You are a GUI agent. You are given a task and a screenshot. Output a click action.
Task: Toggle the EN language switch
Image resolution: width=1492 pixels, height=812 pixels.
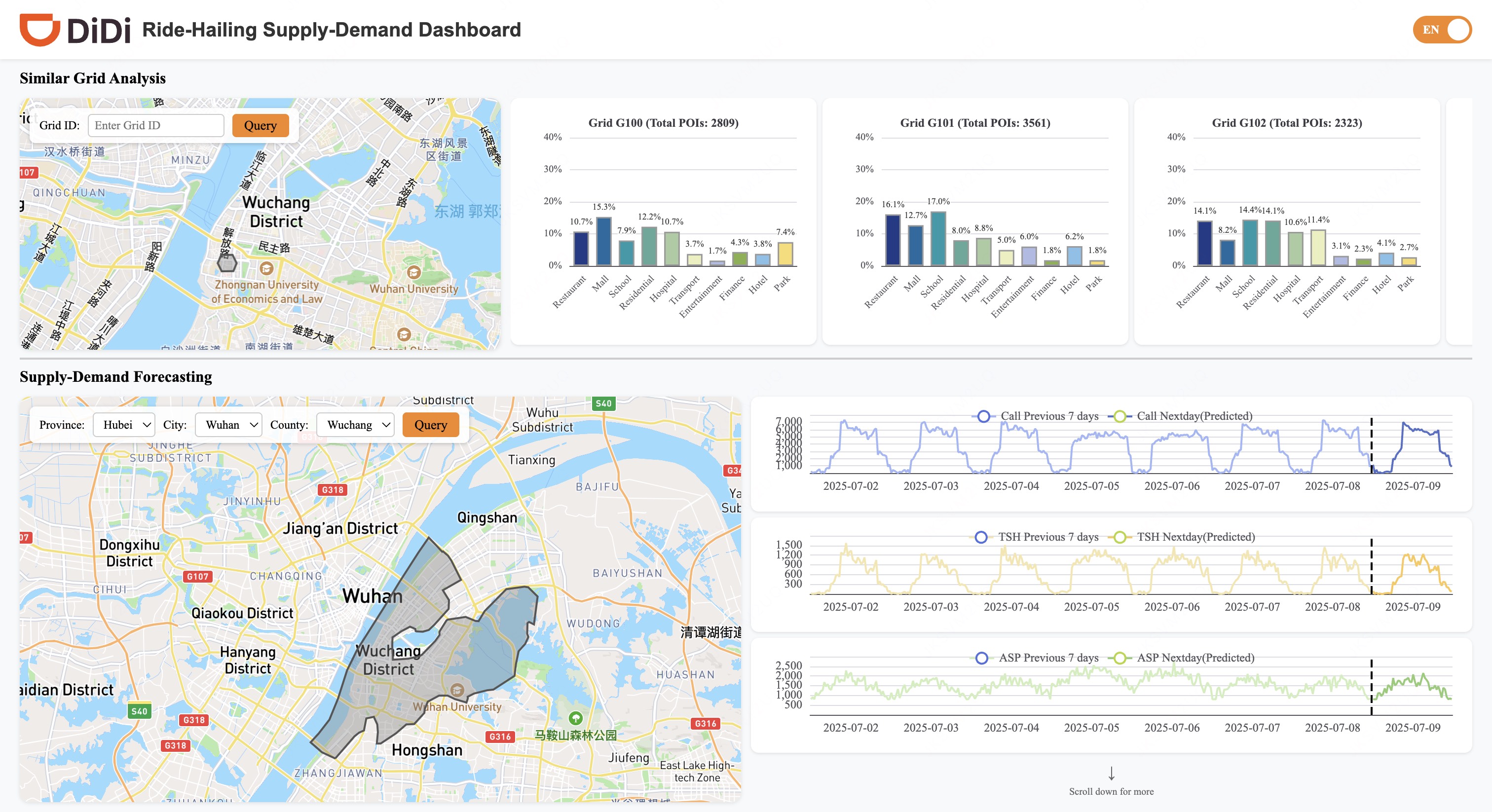pos(1442,30)
